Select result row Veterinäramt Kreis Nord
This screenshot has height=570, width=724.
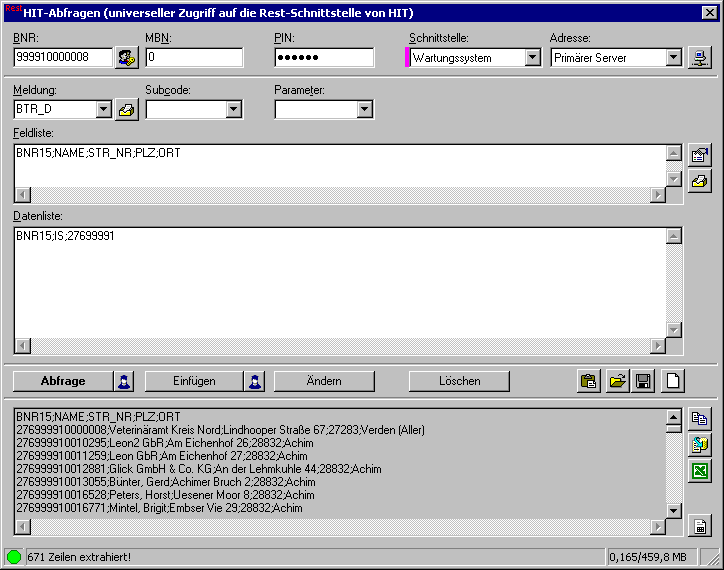click(x=221, y=430)
